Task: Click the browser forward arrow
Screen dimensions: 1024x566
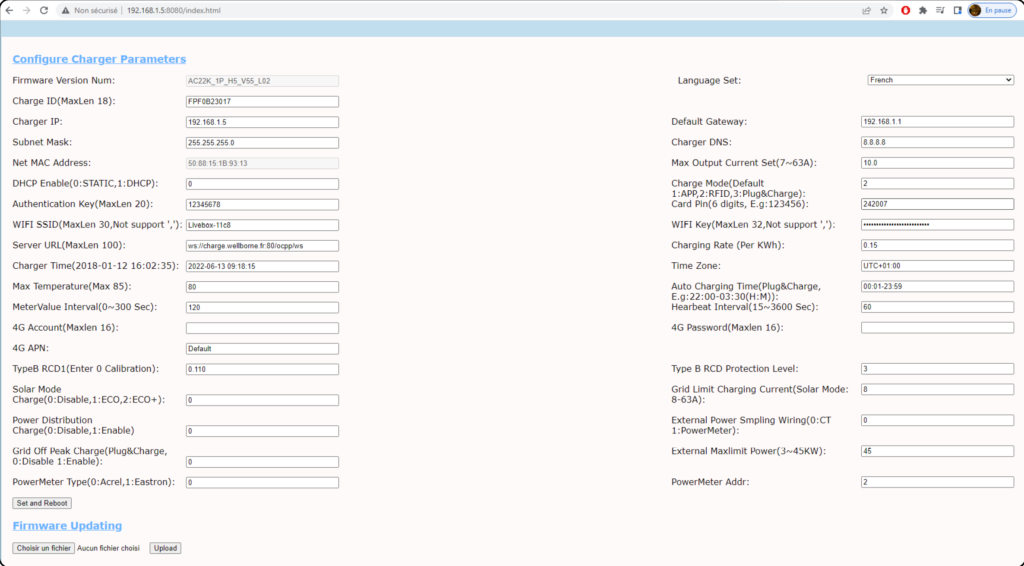Action: [x=27, y=10]
